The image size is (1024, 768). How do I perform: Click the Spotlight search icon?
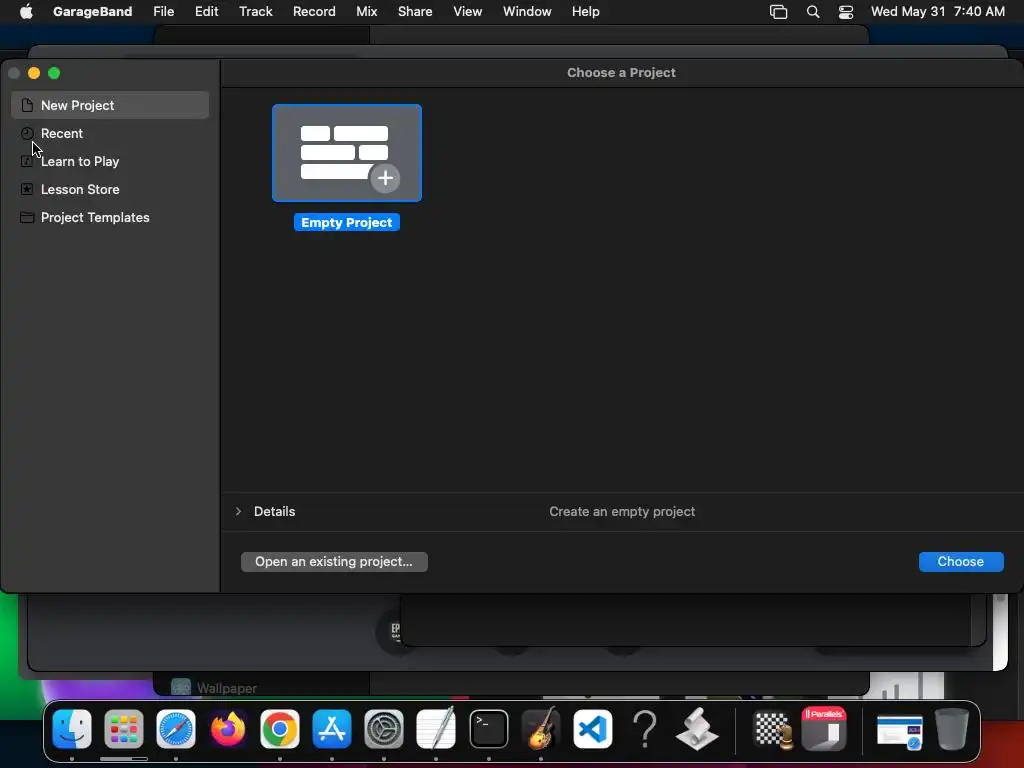pyautogui.click(x=813, y=11)
